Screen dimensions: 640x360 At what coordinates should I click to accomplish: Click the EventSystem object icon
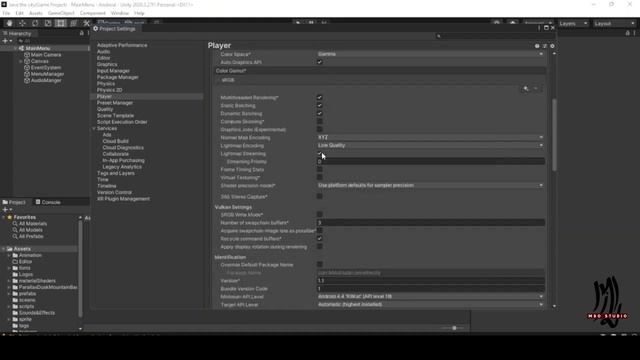point(27,68)
